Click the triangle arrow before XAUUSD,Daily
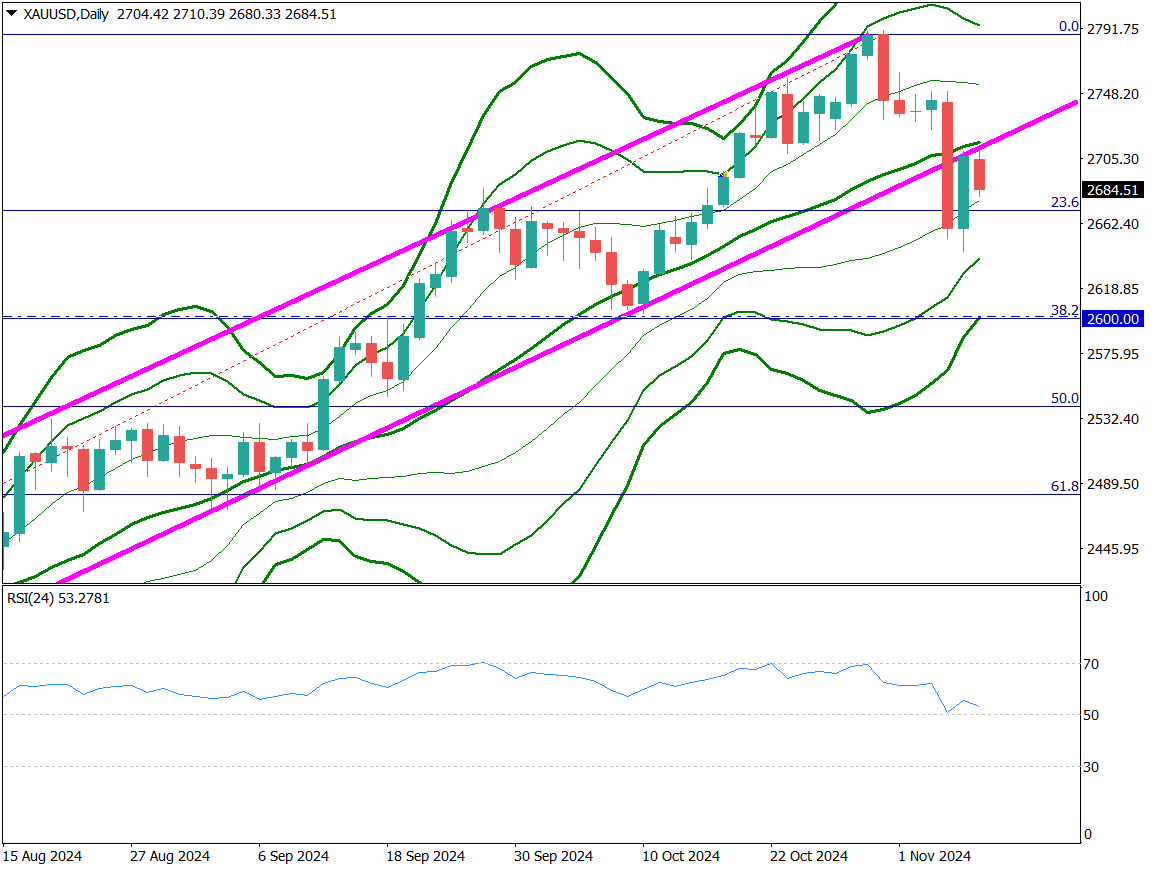 point(11,12)
